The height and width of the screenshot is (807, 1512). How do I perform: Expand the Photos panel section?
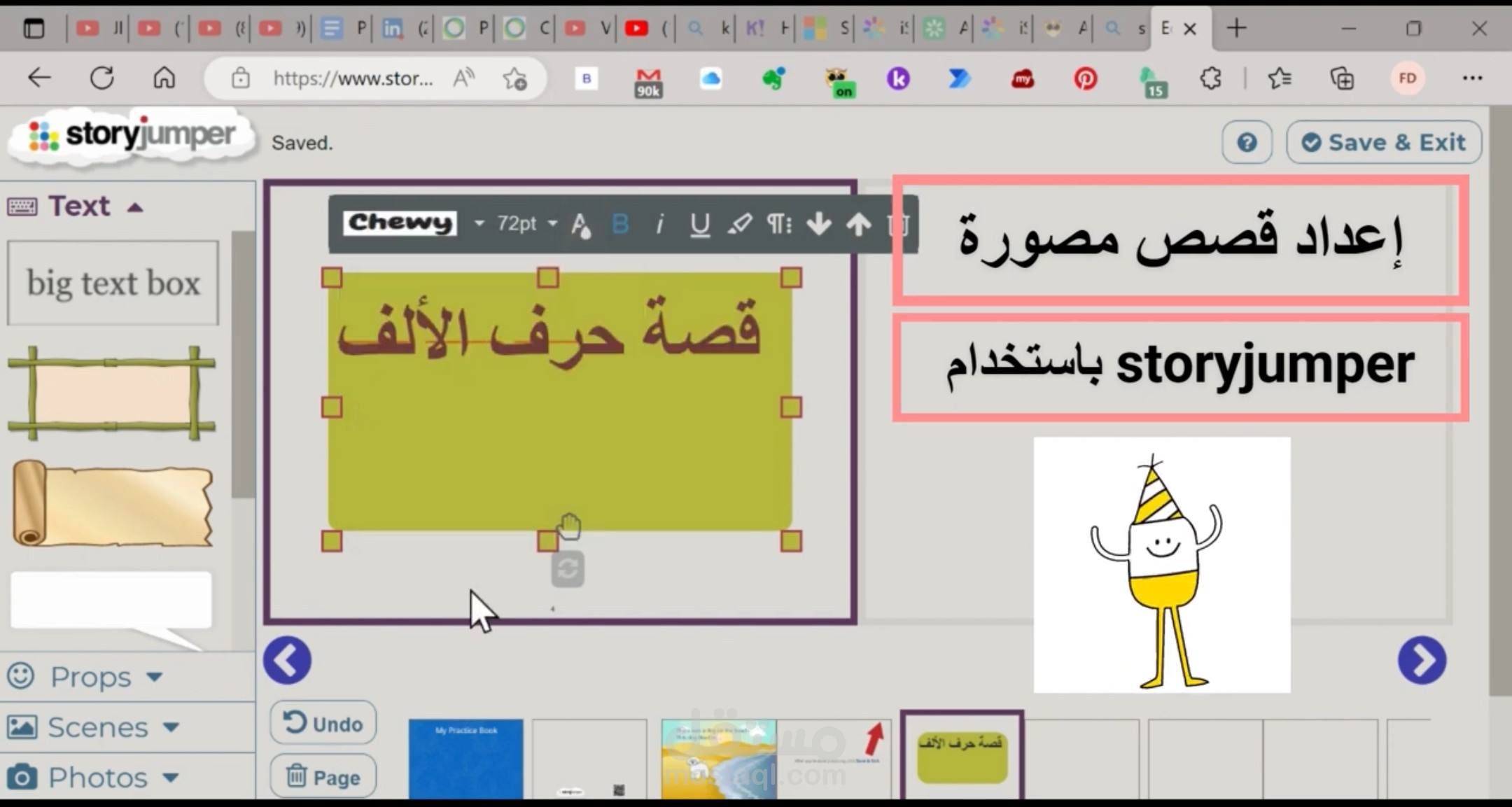click(94, 778)
